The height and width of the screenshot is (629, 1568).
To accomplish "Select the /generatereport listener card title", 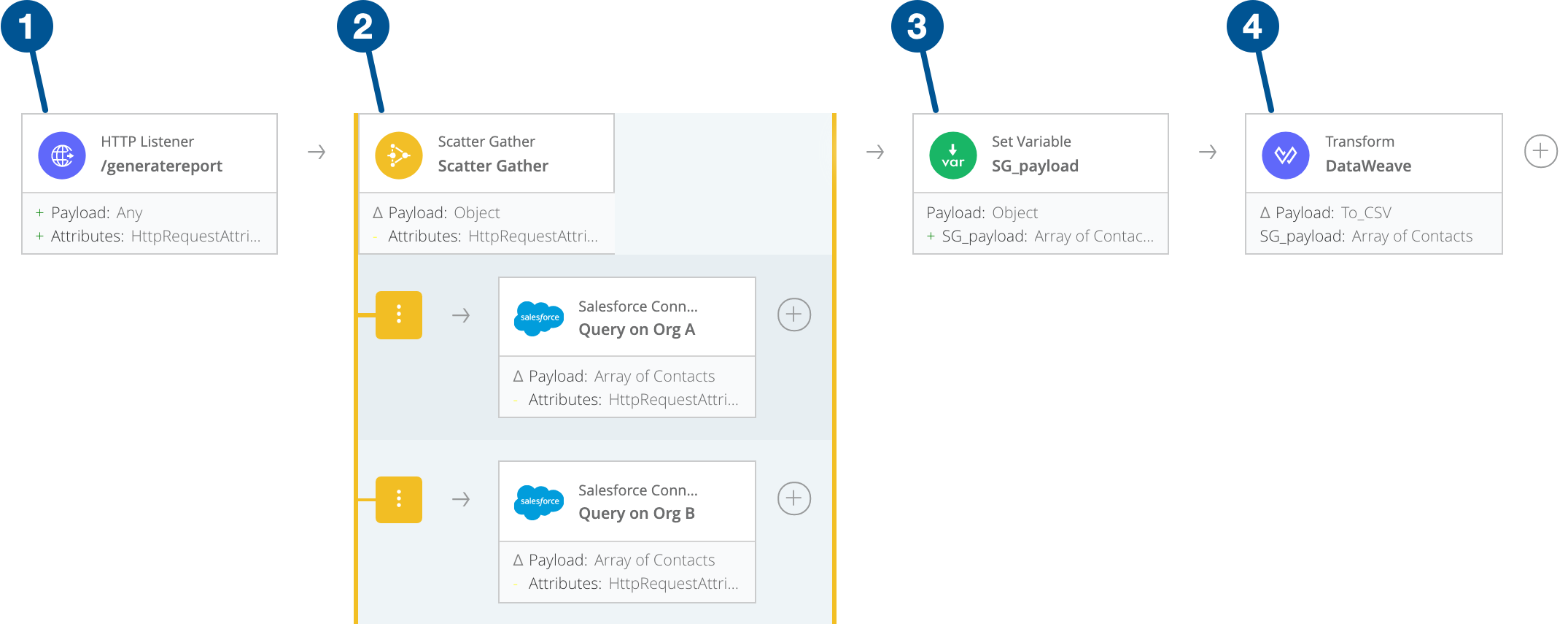I will (x=161, y=166).
